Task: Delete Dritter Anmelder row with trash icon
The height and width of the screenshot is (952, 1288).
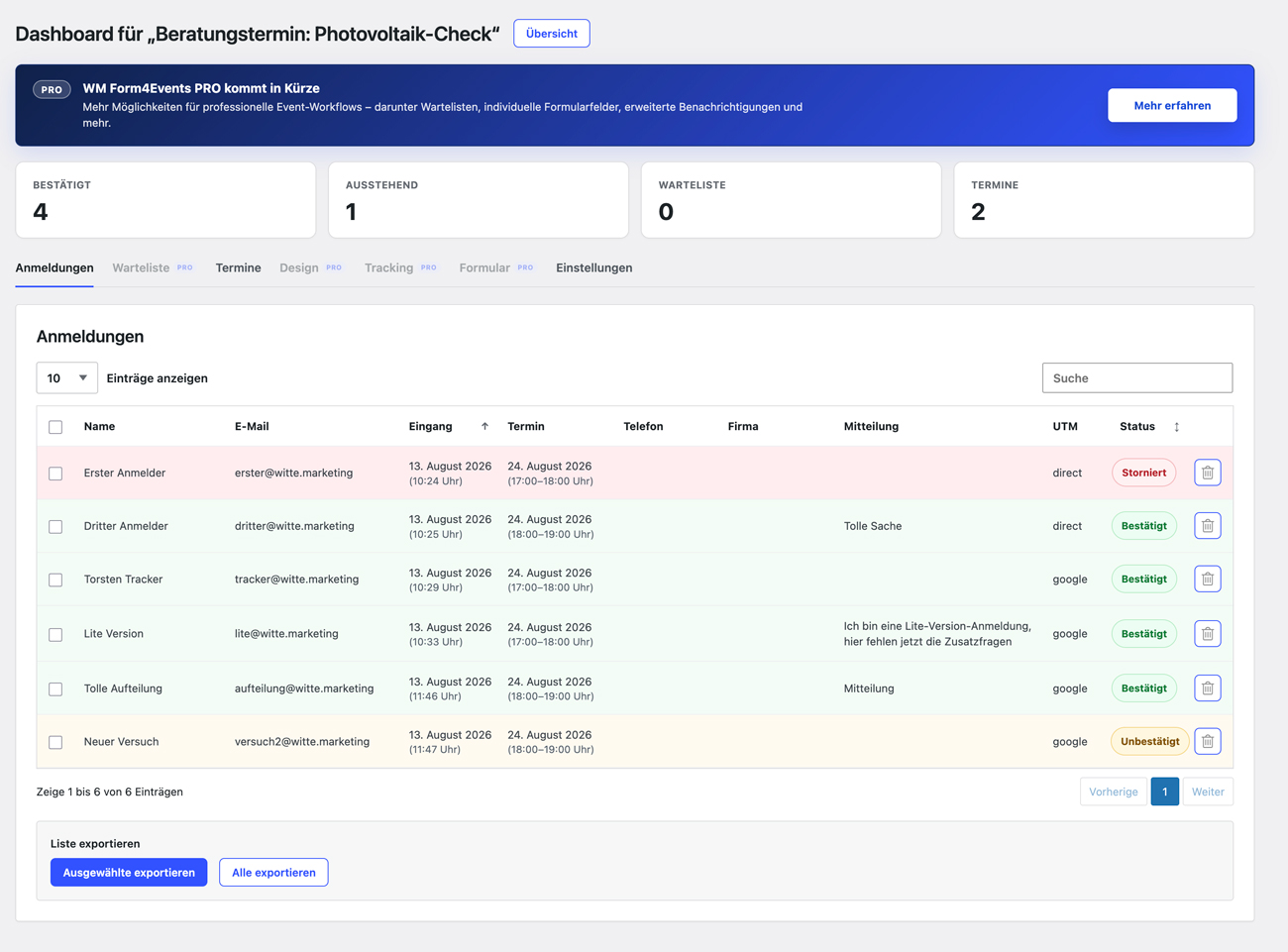Action: [1207, 526]
